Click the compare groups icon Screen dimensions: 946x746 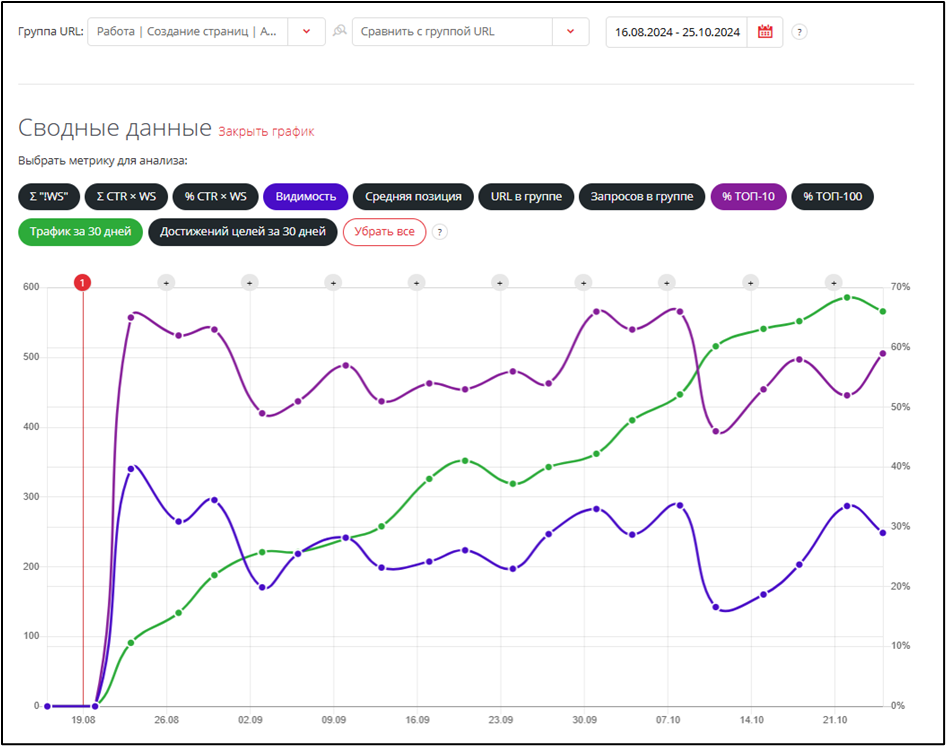pyautogui.click(x=340, y=31)
